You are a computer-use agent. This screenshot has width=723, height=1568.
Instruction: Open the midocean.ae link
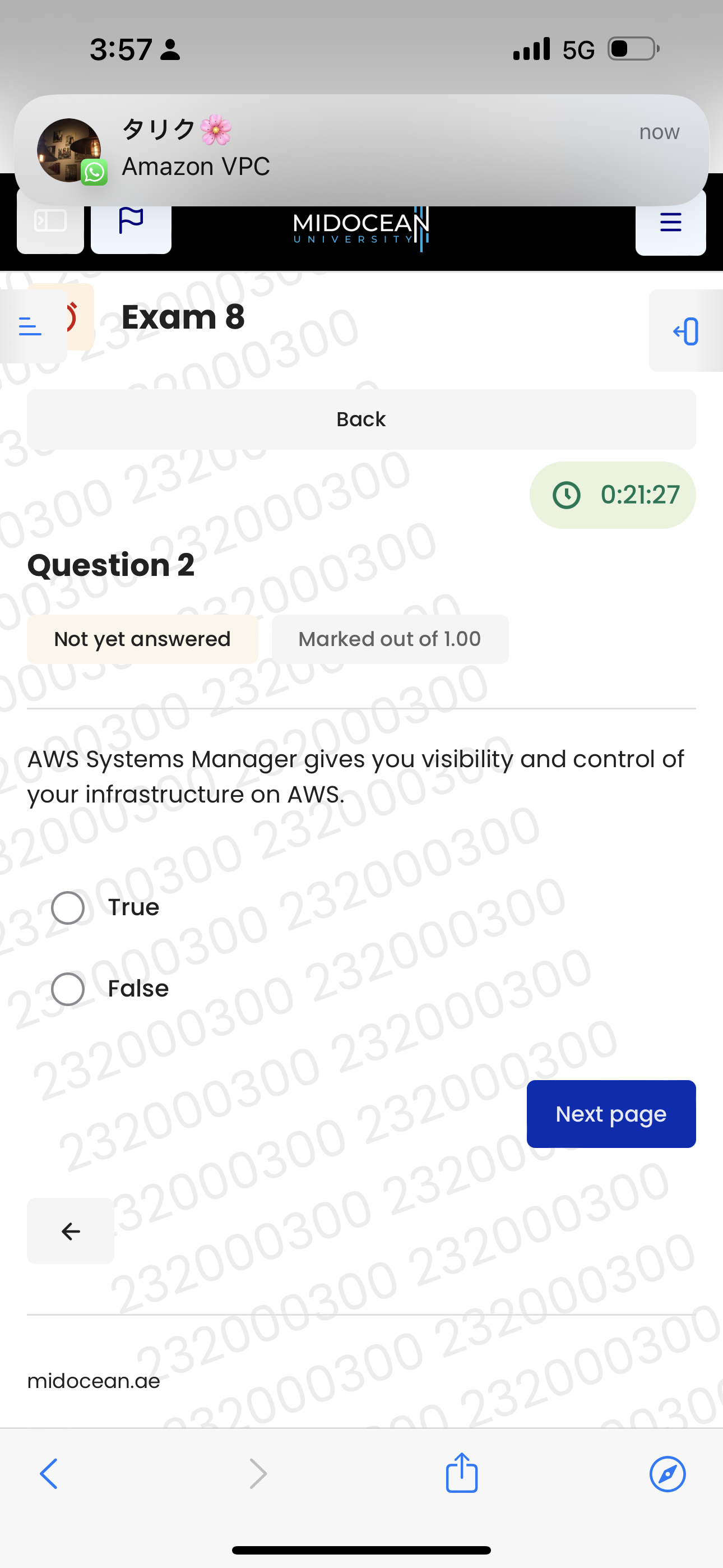tap(93, 1381)
